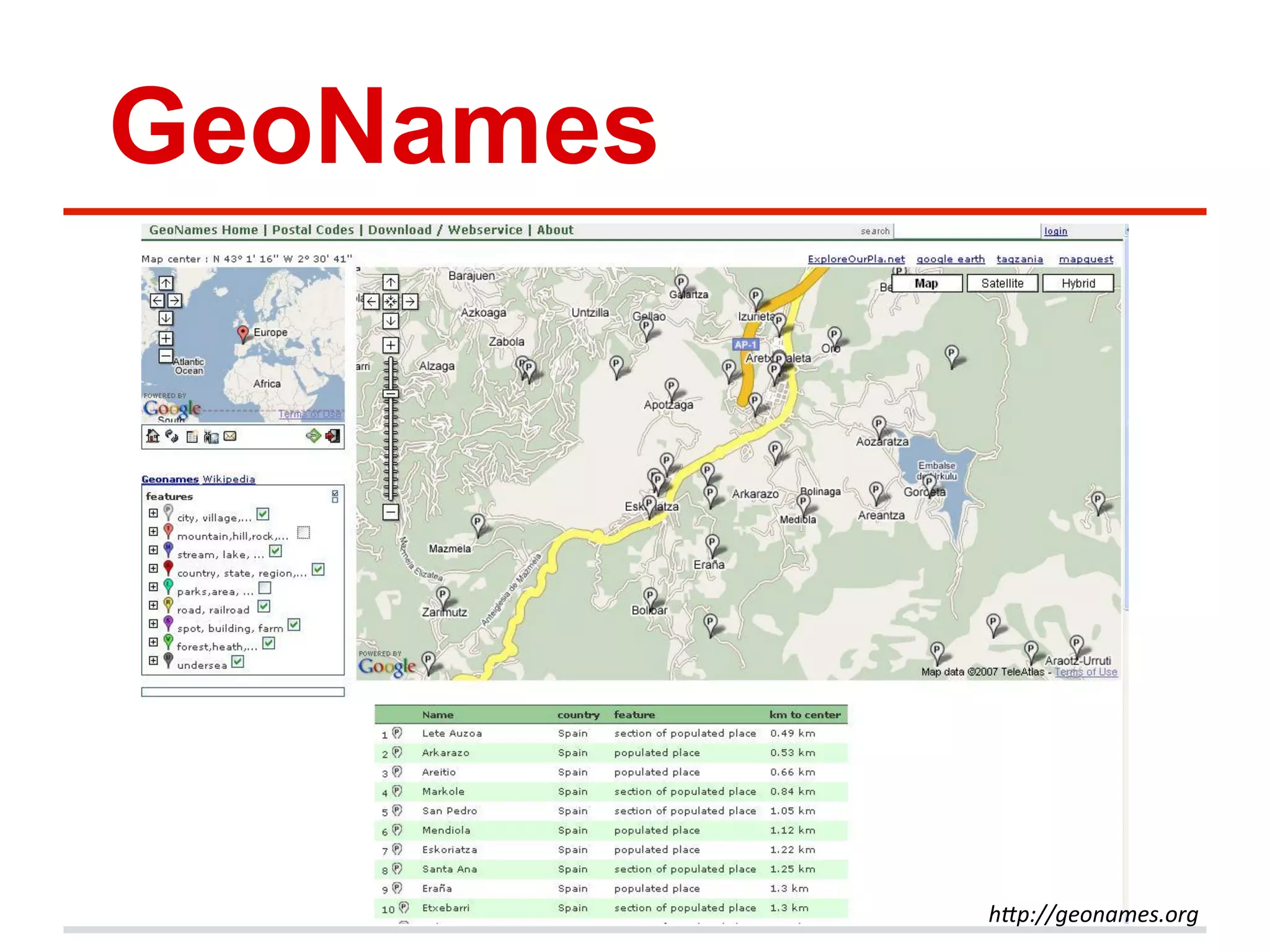Open About menu item
Image resolution: width=1270 pixels, height=952 pixels.
pos(555,230)
